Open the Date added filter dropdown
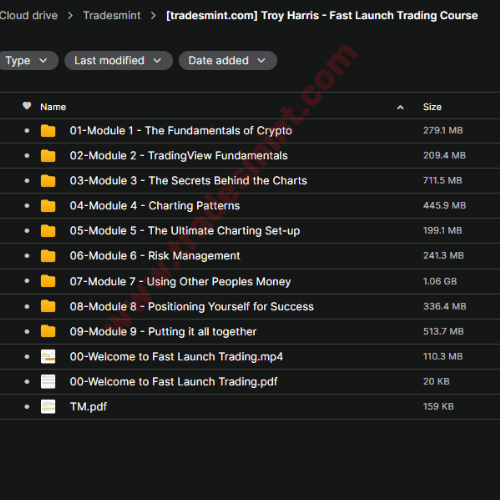The width and height of the screenshot is (500, 500). pos(228,61)
